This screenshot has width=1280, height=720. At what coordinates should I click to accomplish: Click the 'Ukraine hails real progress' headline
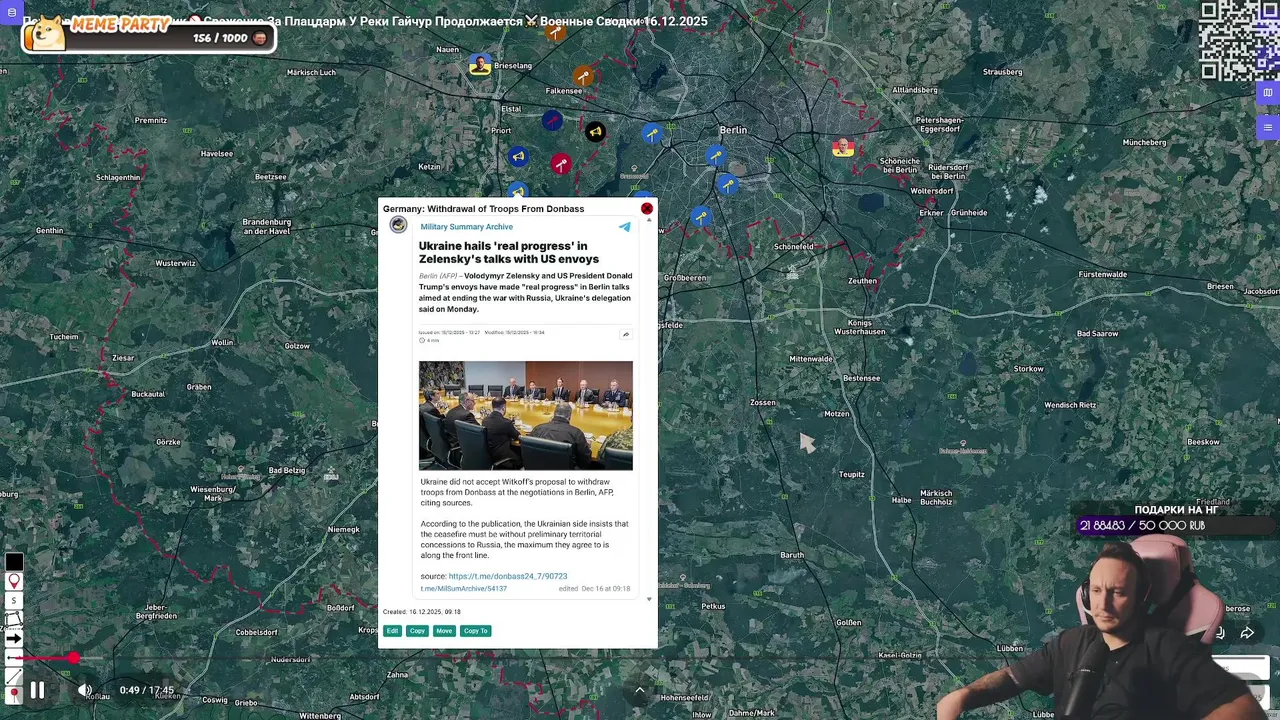[509, 252]
